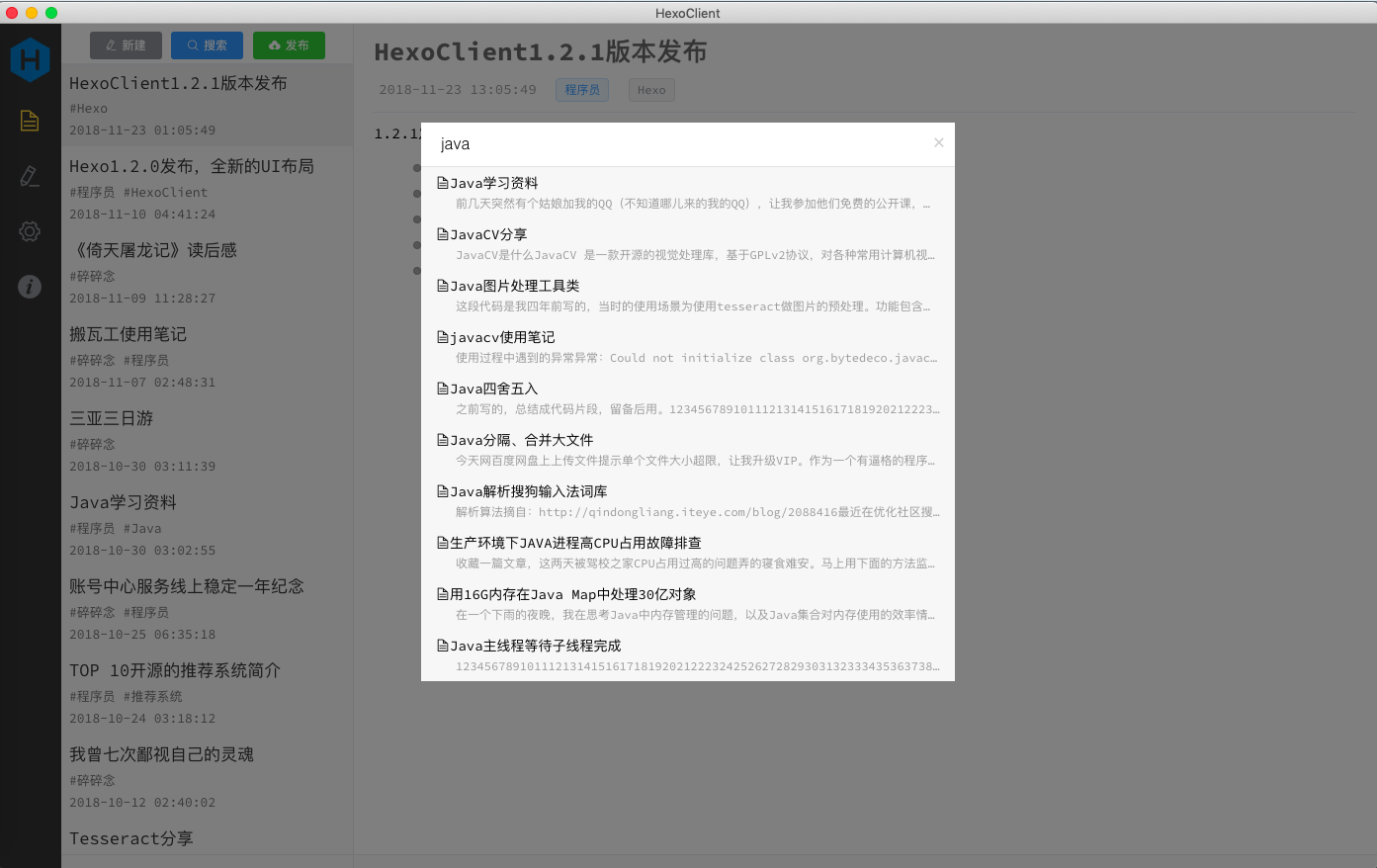1377x868 pixels.
Task: Select post Hexo1.2.0发布,全新的UI布局
Action: [x=208, y=189]
